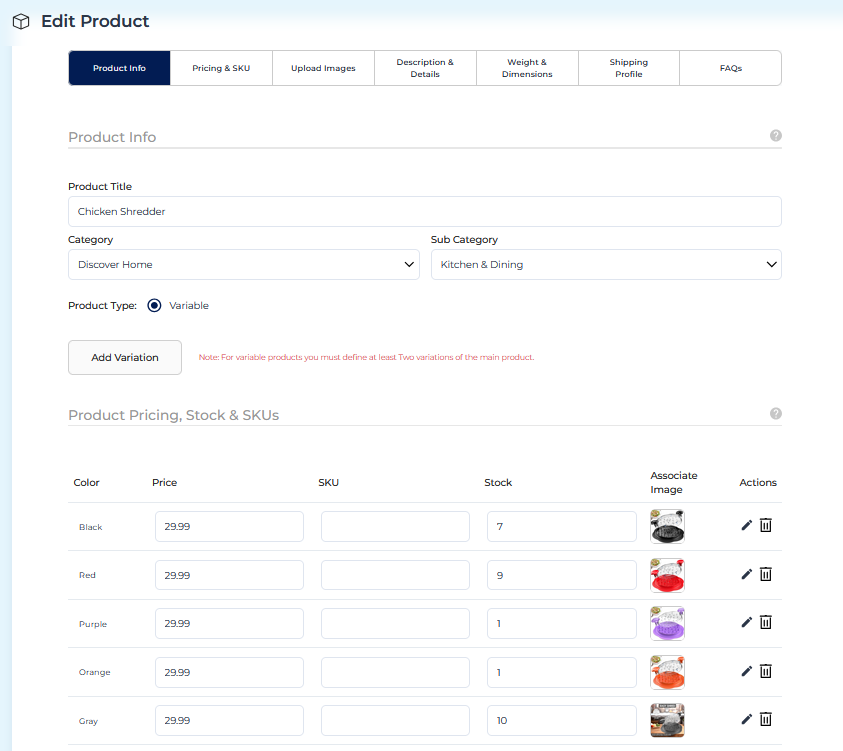
Task: Click the Orange color label
Action: [x=95, y=673]
